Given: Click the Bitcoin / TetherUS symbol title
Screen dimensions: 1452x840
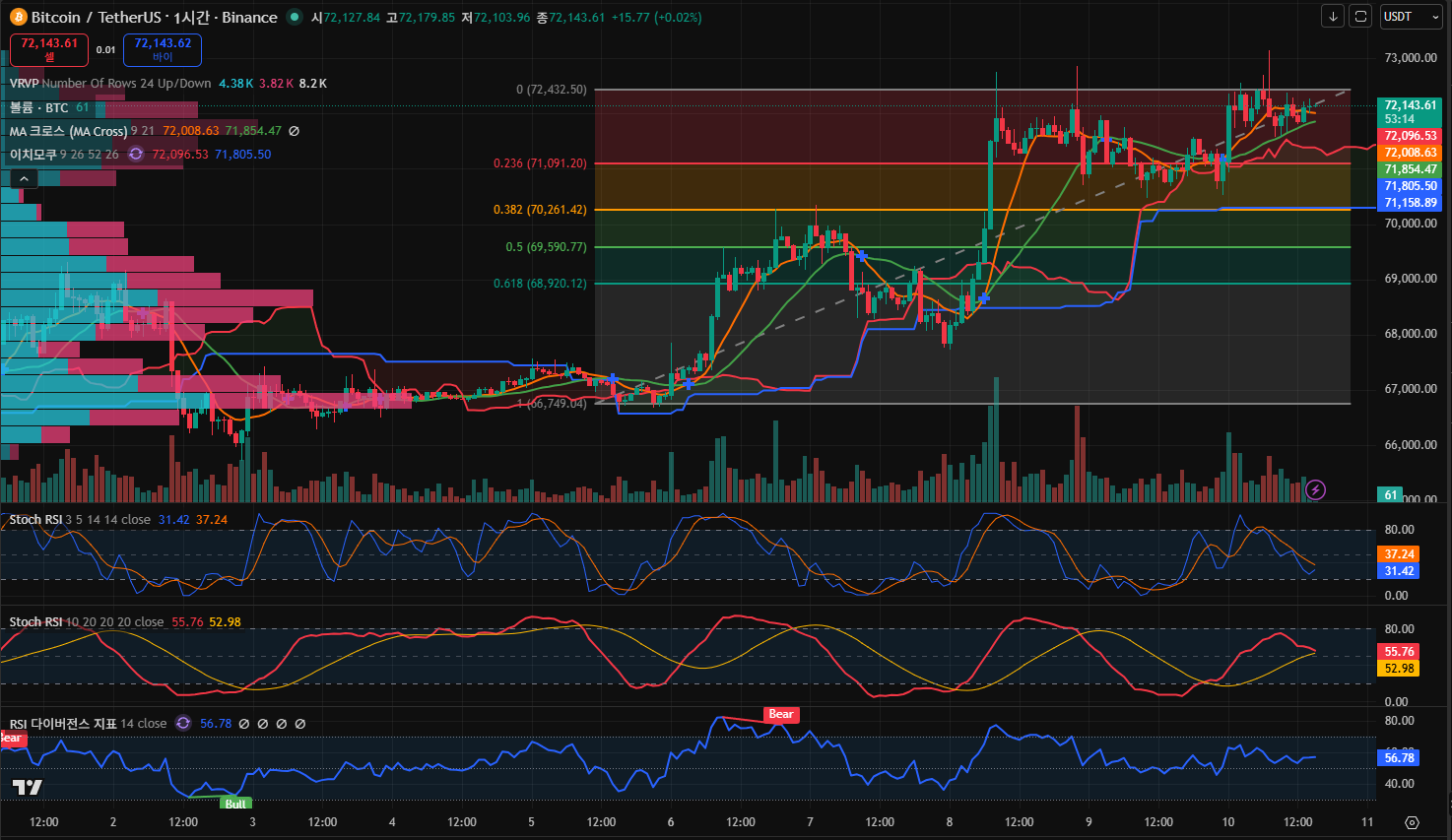Looking at the screenshot, I should pos(154,17).
